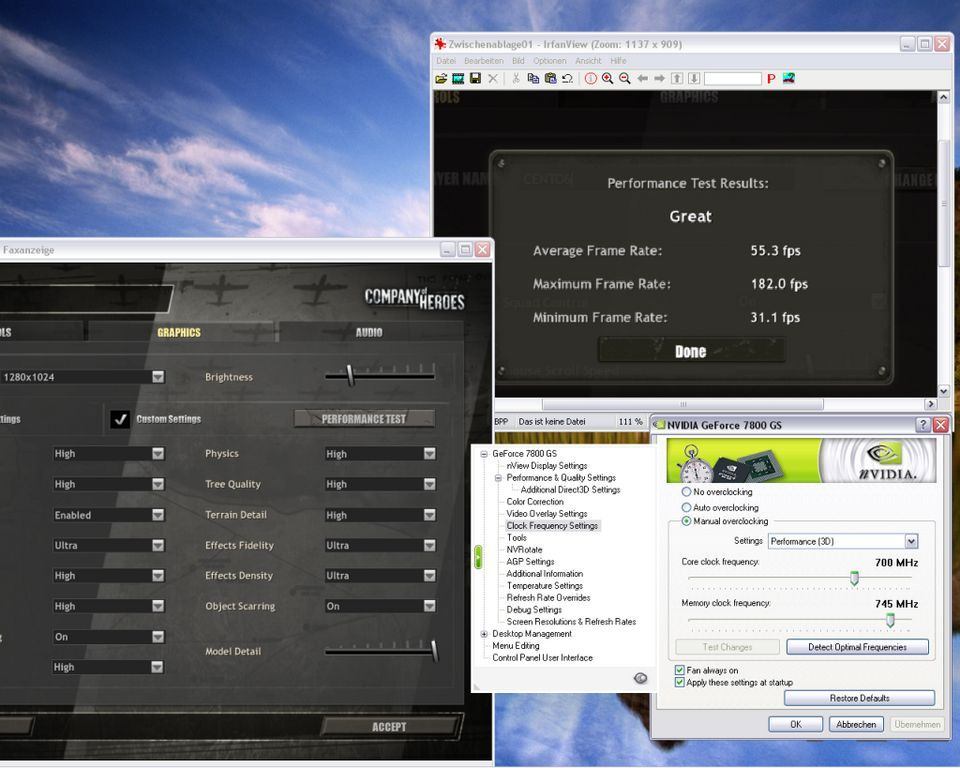The width and height of the screenshot is (960, 768).
Task: Open image information via red circle icon
Action: pos(590,78)
